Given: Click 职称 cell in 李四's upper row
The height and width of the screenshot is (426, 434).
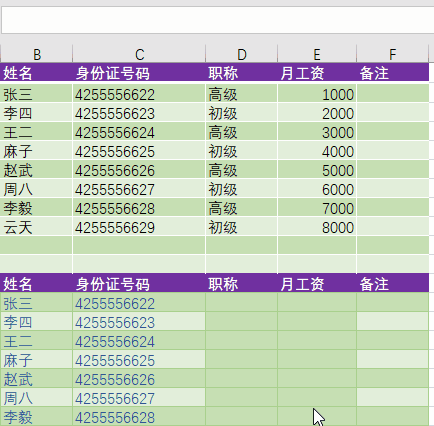Looking at the screenshot, I should click(x=242, y=113).
